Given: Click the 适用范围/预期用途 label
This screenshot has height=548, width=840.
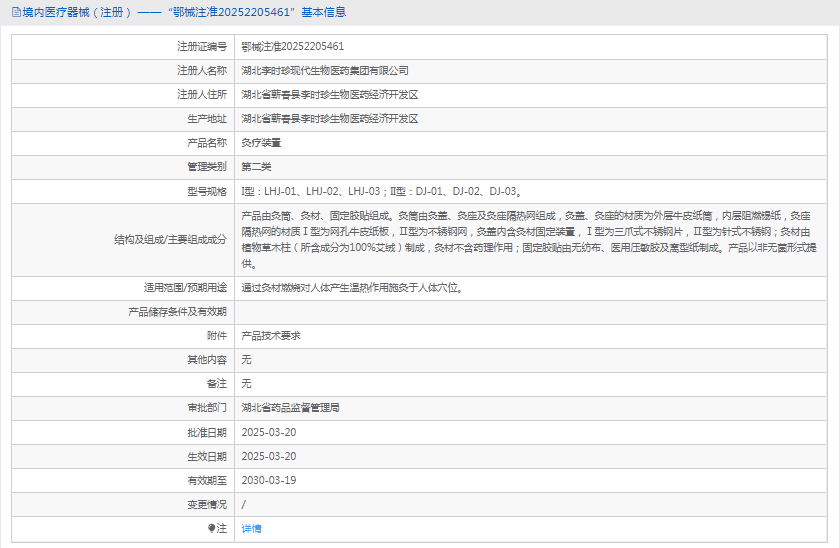Looking at the screenshot, I should pyautogui.click(x=185, y=288).
